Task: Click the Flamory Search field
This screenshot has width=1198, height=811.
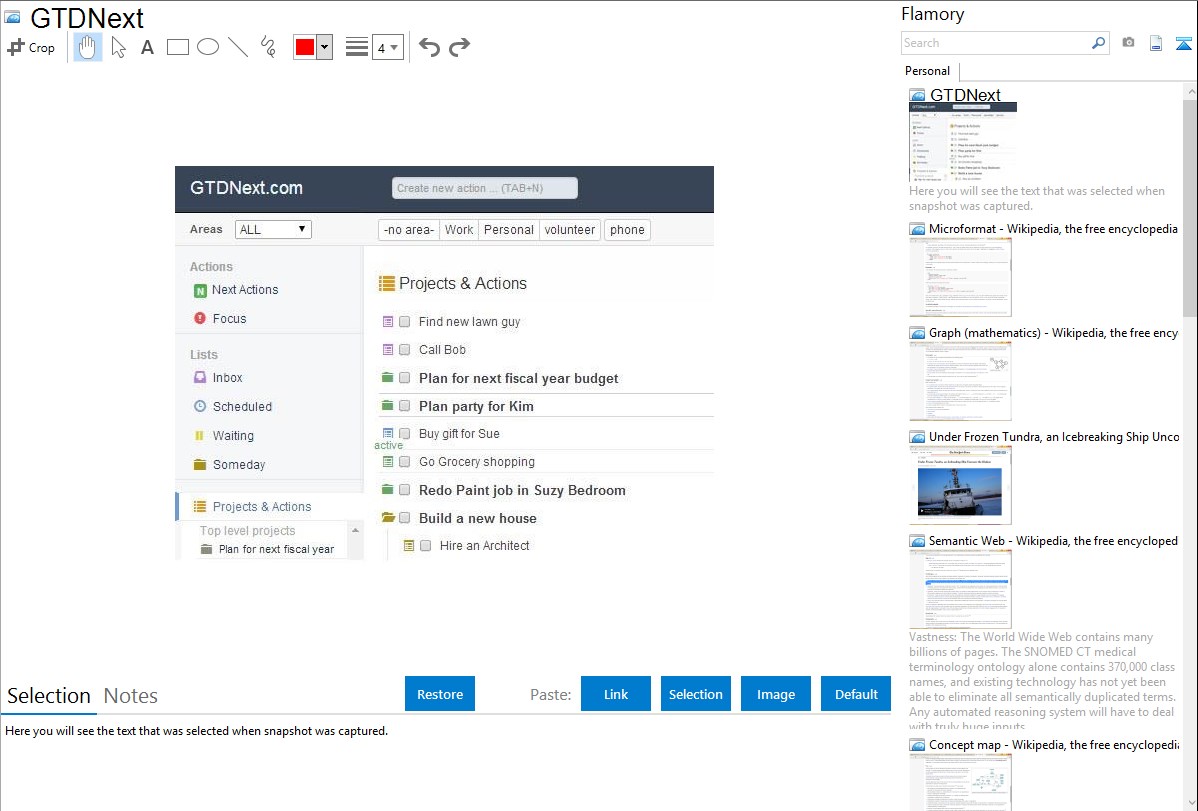Action: (996, 43)
